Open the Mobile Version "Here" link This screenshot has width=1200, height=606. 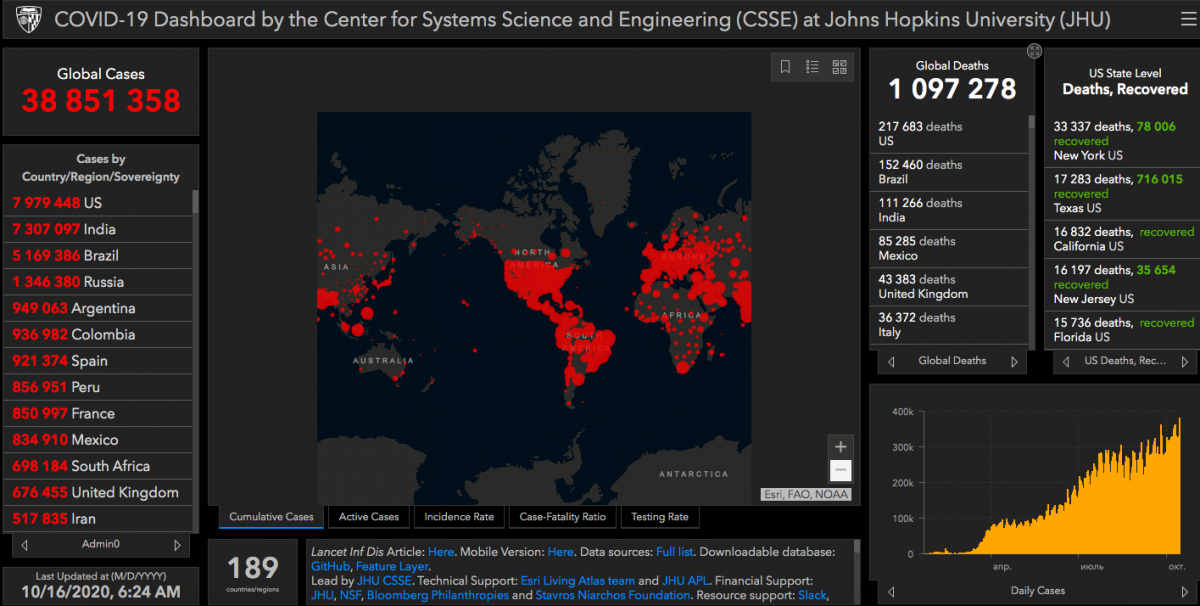click(x=561, y=552)
